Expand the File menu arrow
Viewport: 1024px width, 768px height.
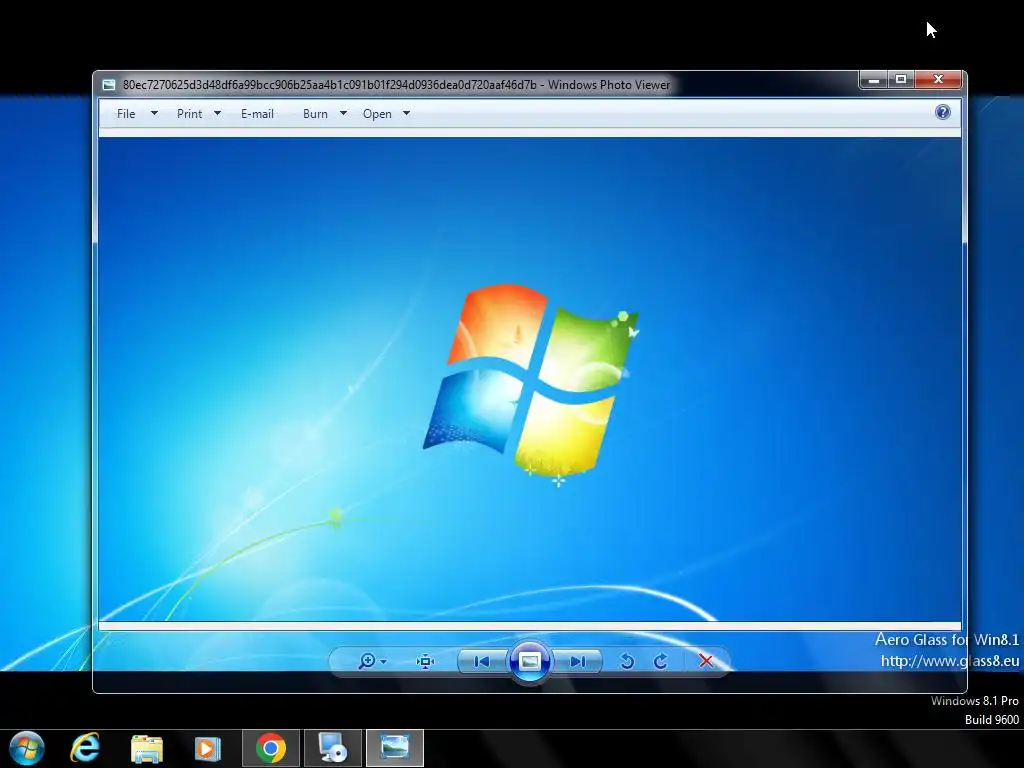(x=154, y=113)
